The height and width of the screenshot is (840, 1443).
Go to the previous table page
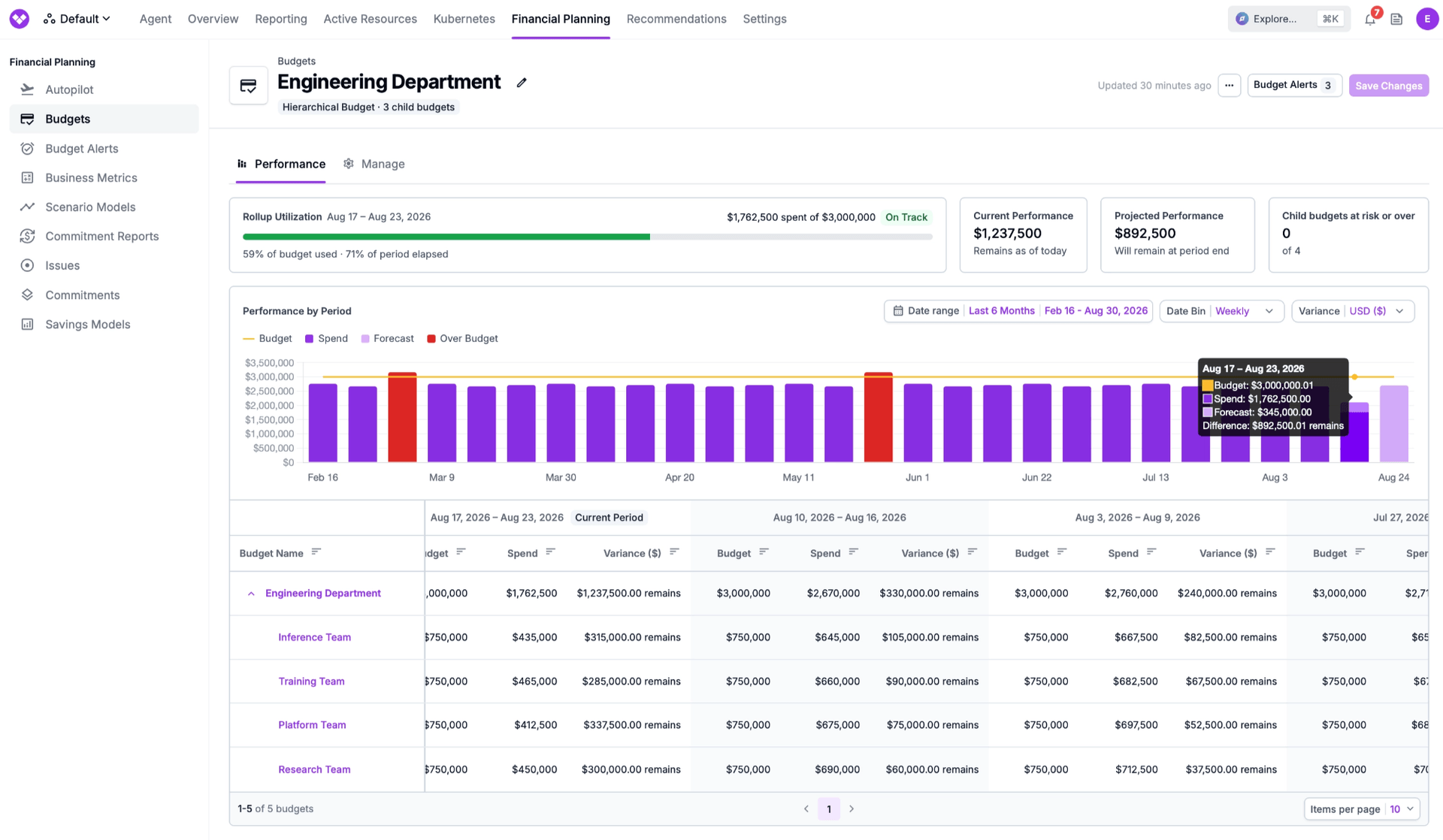[806, 809]
